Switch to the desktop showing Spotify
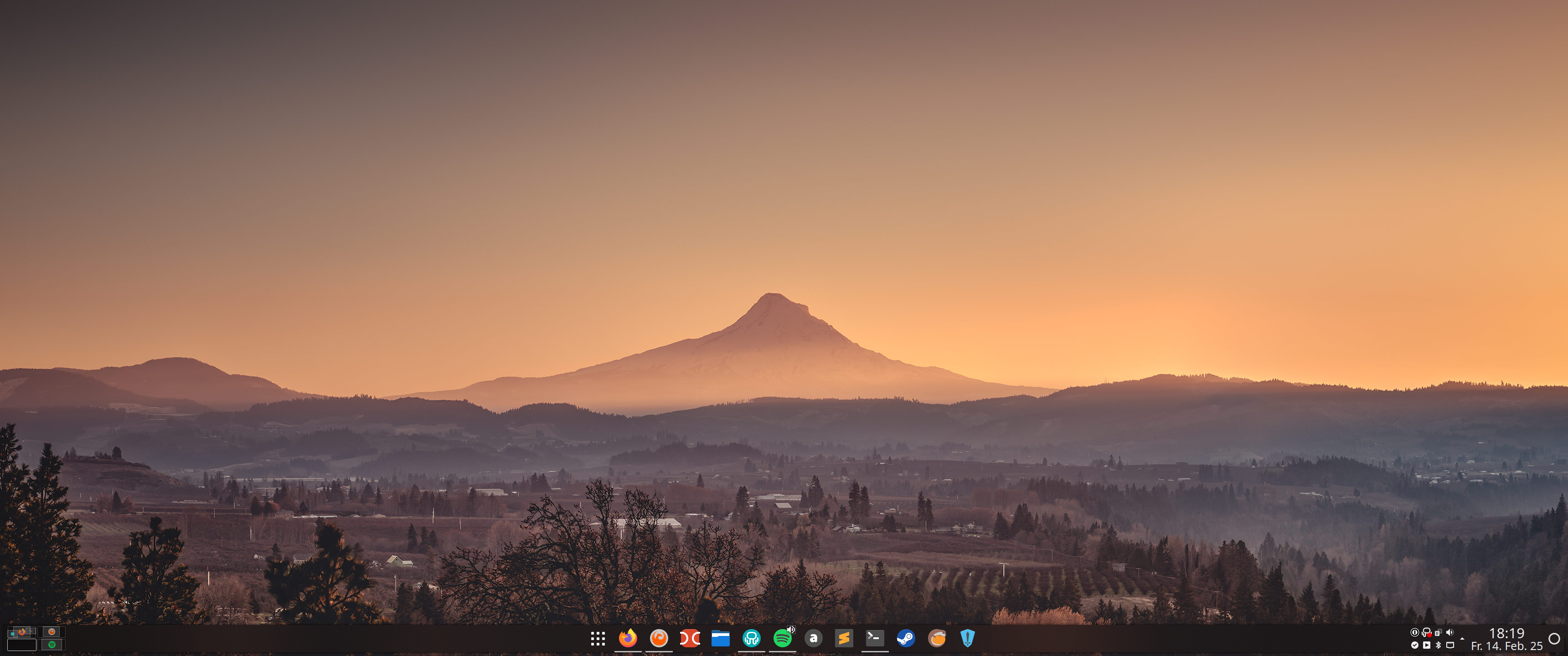 tap(52, 645)
